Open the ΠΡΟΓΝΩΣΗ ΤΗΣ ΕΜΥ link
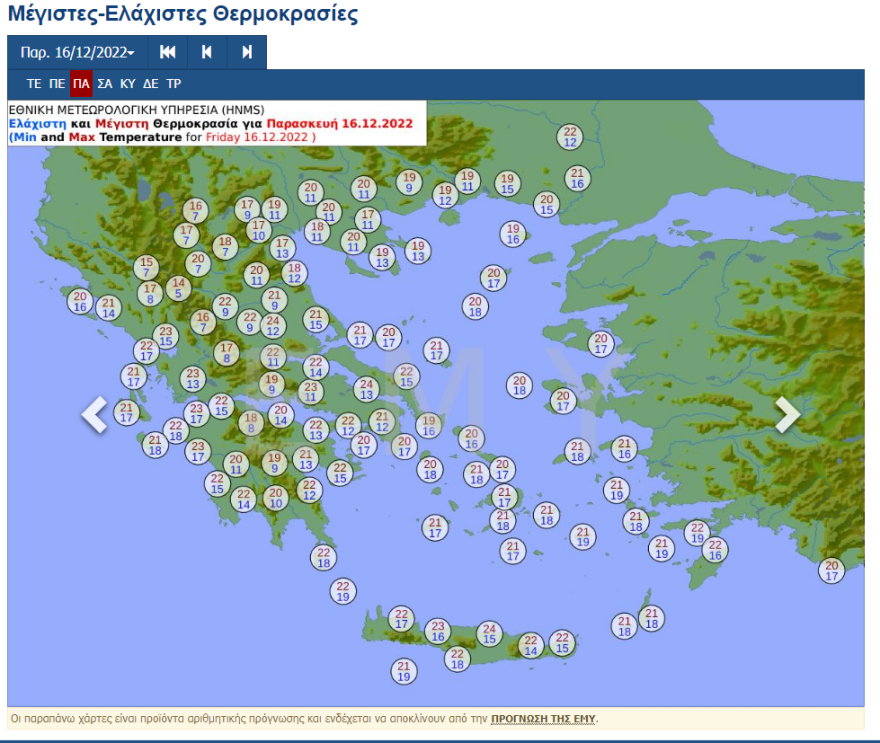880x743 pixels. pyautogui.click(x=543, y=718)
